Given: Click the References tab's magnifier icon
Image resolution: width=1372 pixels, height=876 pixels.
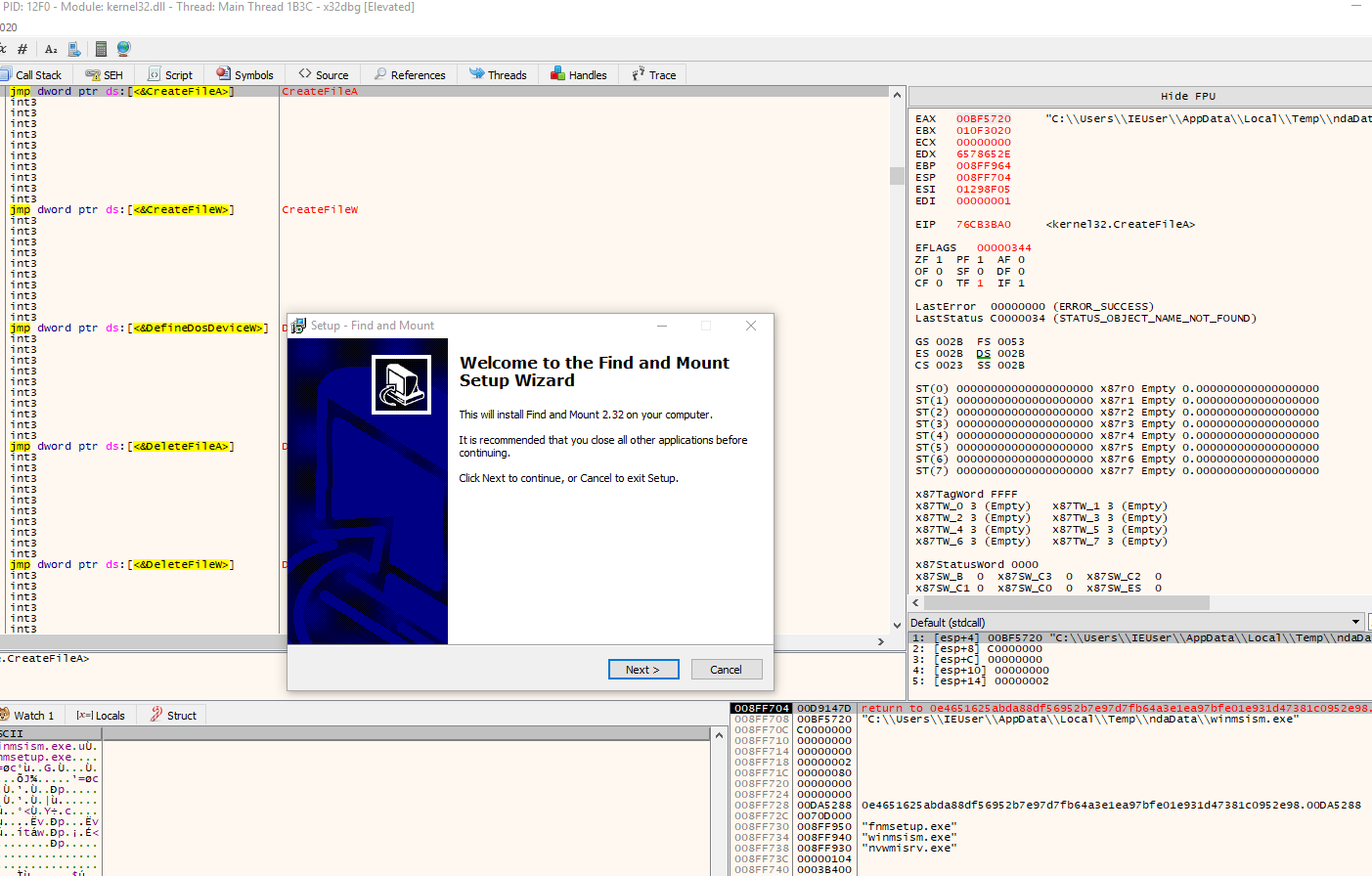Looking at the screenshot, I should [380, 74].
